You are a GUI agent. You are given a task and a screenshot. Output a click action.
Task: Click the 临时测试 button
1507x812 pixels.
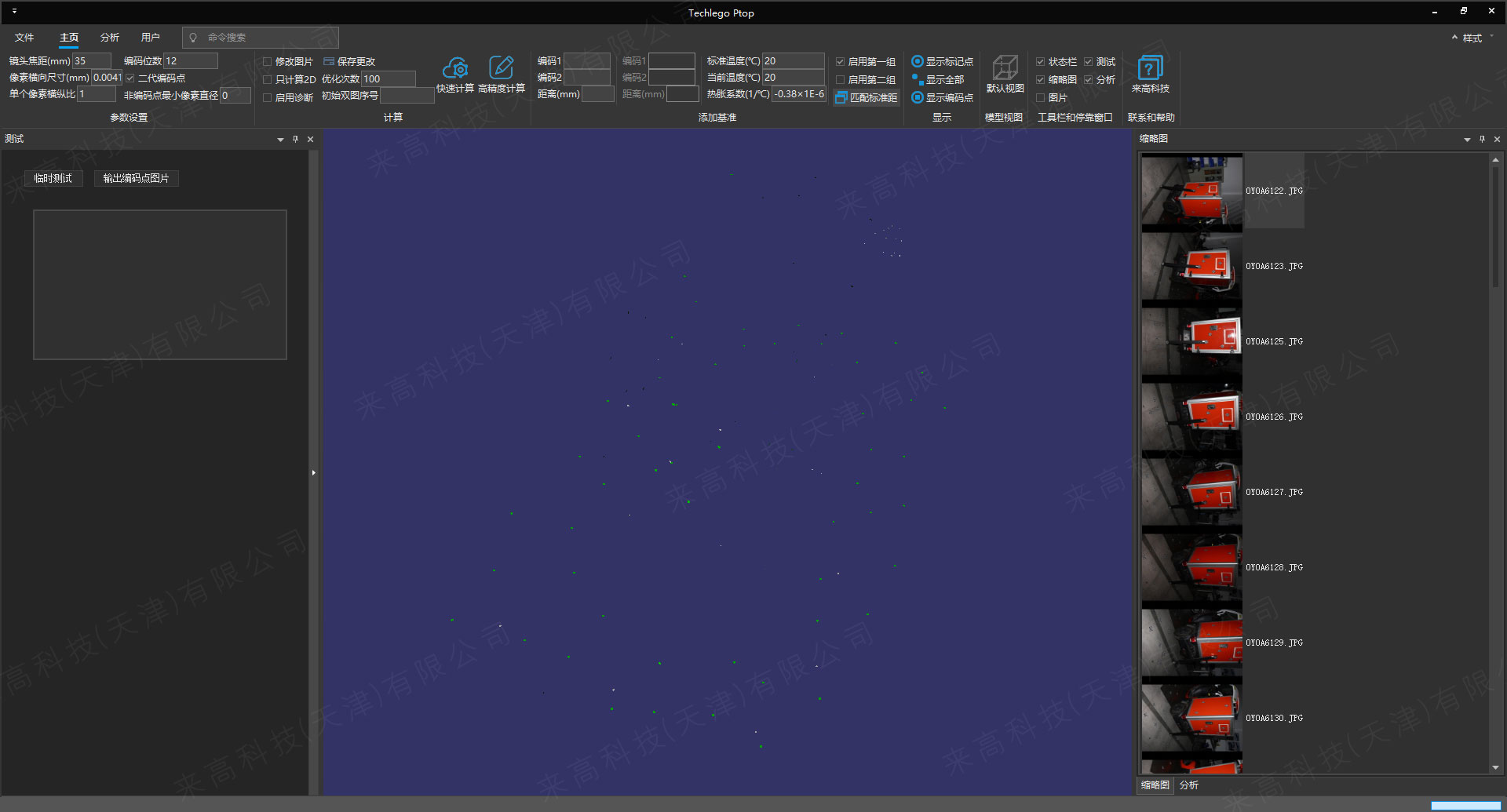(53, 178)
